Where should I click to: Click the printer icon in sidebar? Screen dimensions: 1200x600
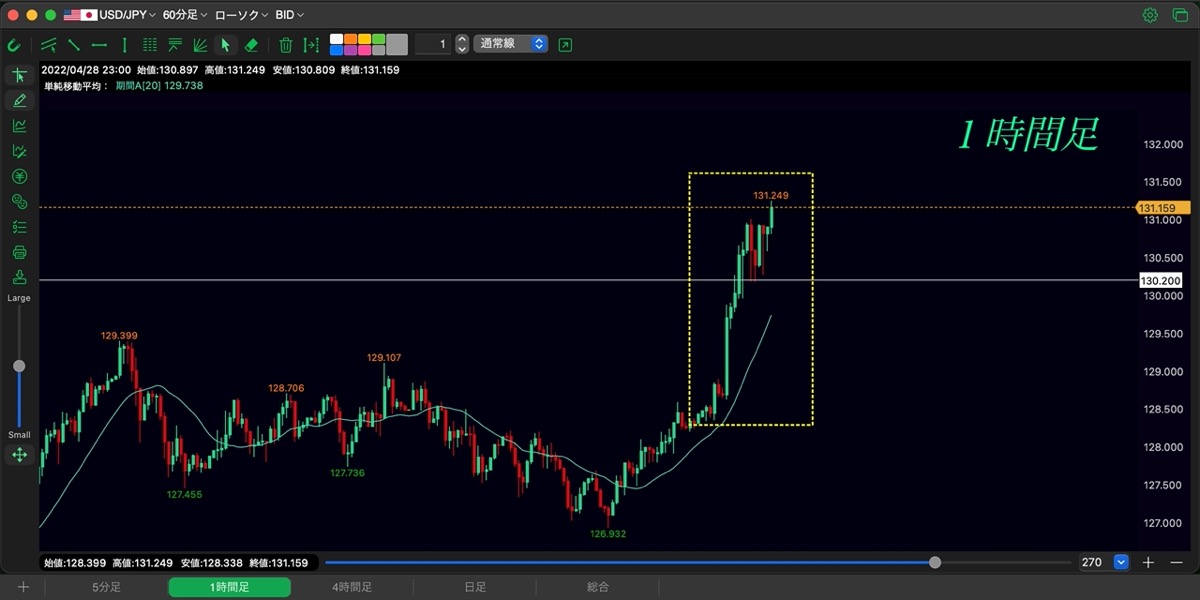point(19,252)
